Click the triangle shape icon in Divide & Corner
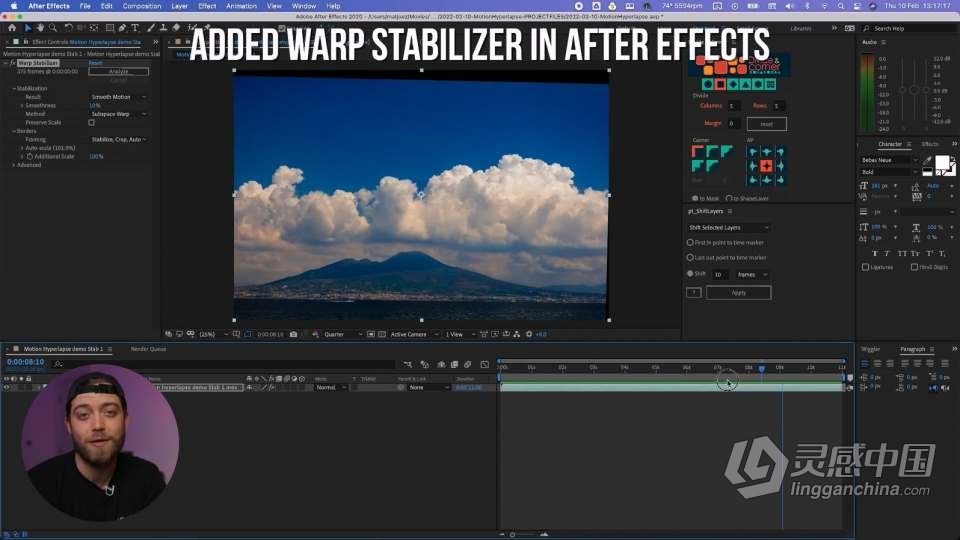 coord(746,84)
